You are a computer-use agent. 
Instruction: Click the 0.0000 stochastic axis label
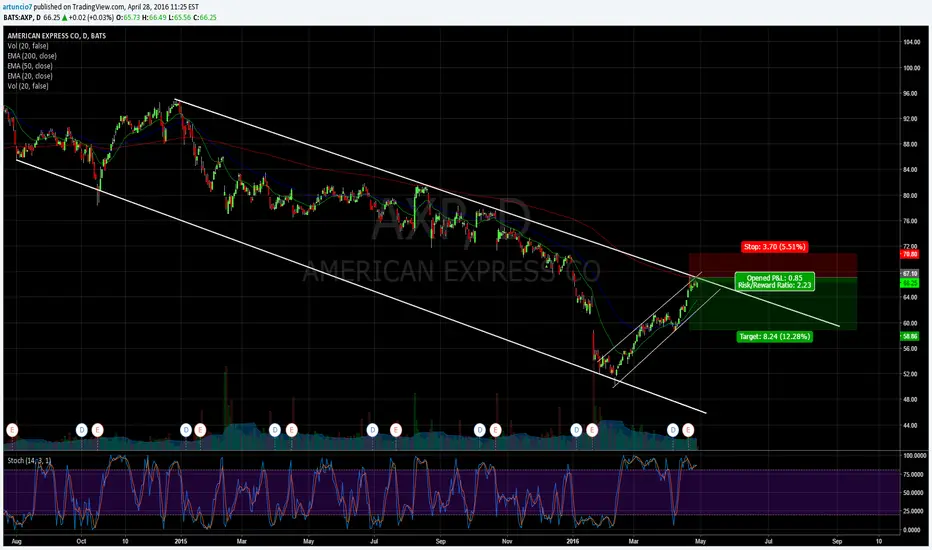(914, 530)
